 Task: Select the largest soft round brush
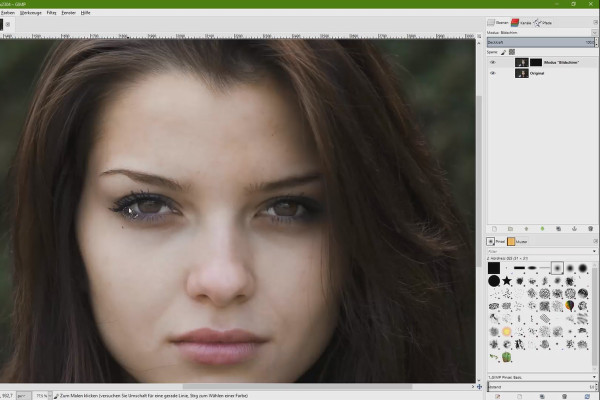pos(582,268)
